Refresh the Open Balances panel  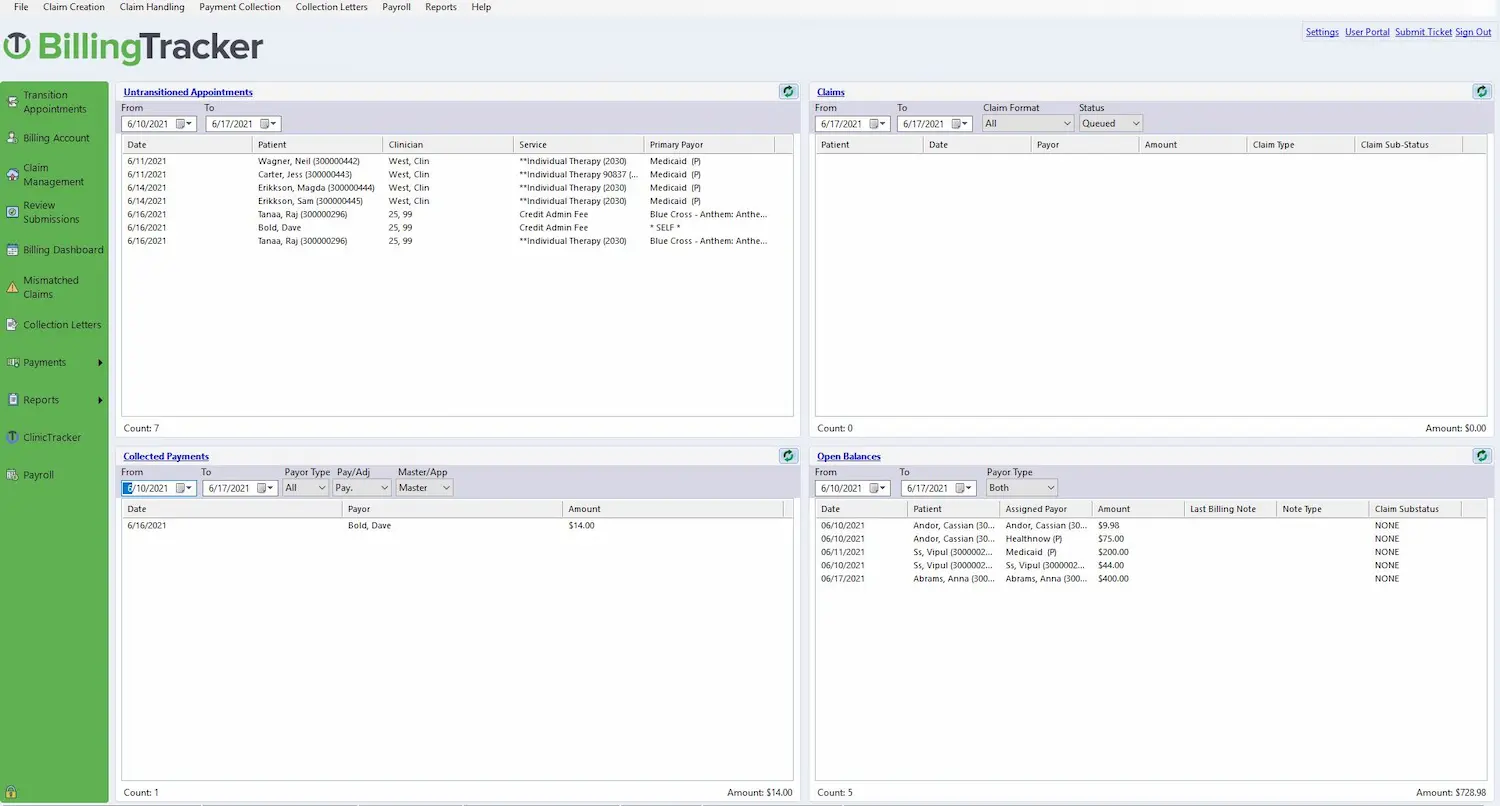1481,456
